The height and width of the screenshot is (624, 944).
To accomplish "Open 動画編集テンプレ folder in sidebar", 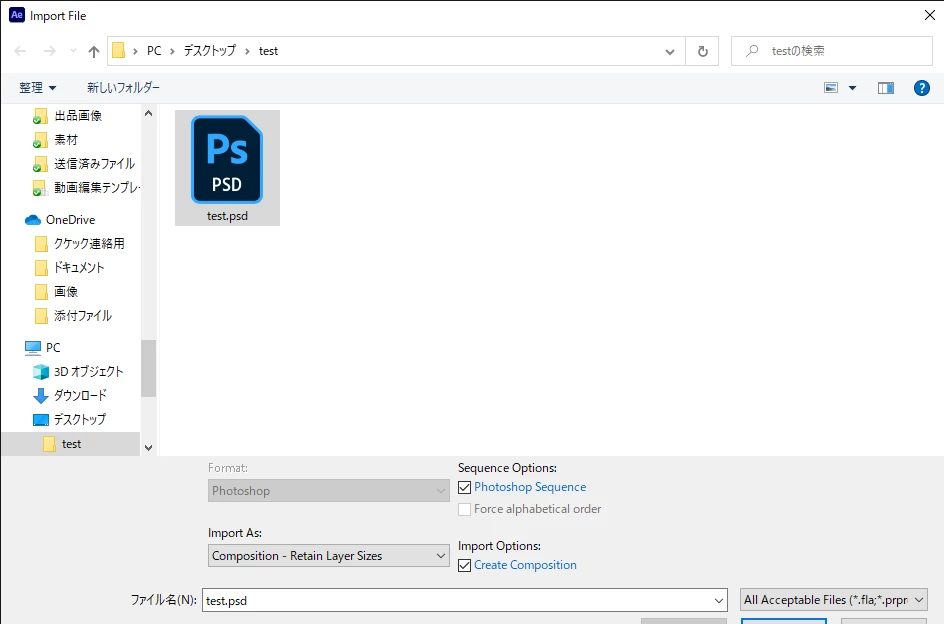I will pyautogui.click(x=96, y=188).
